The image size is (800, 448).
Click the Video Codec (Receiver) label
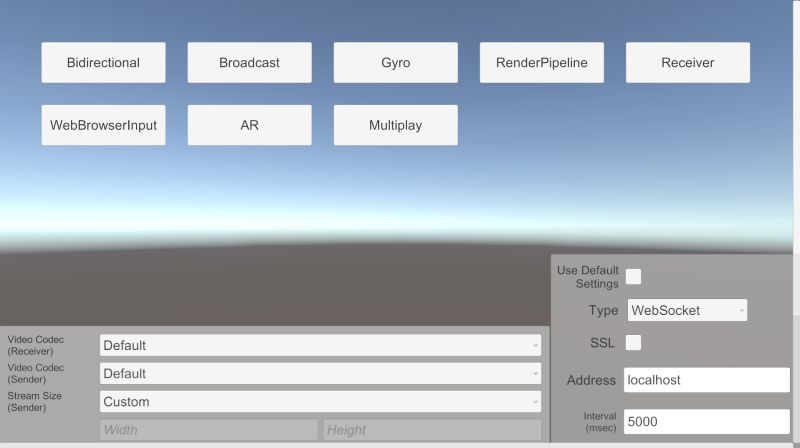tap(36, 345)
